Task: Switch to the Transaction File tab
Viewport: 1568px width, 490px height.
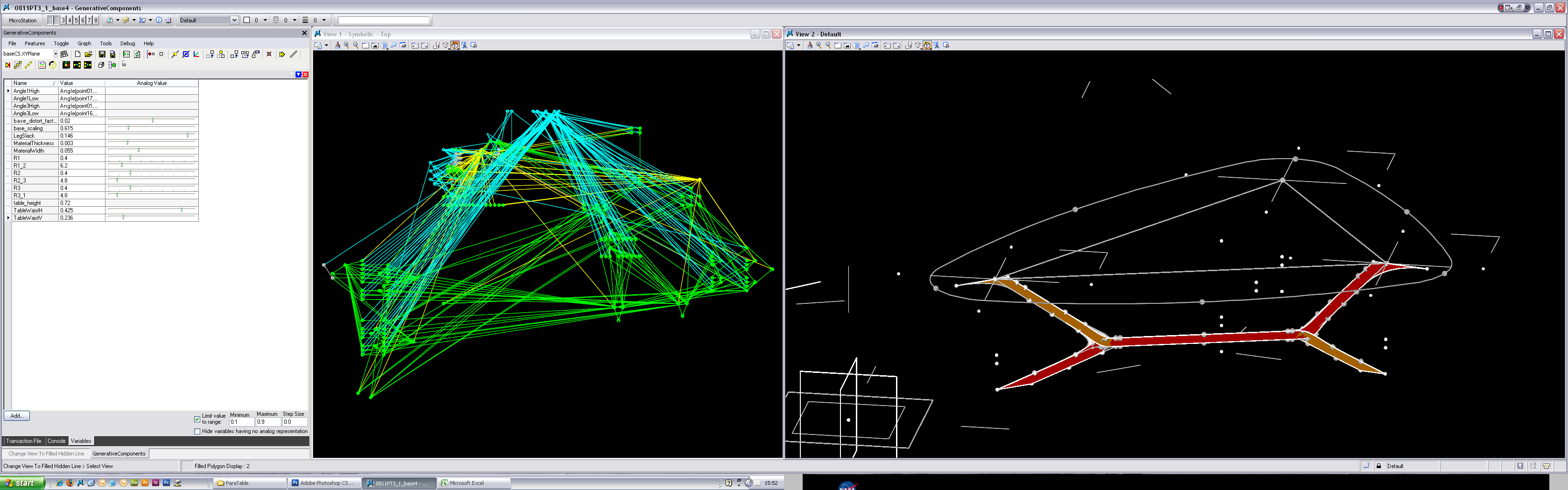Action: point(24,441)
